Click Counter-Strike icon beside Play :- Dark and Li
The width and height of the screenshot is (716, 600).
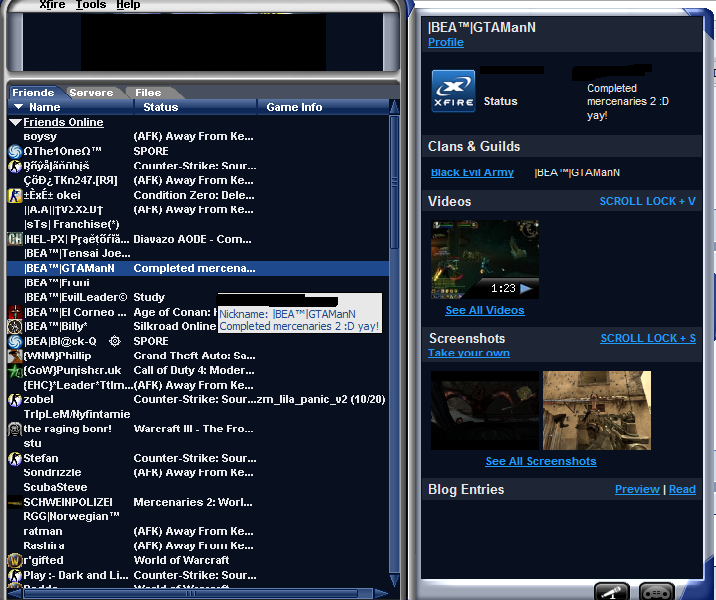click(x=15, y=575)
